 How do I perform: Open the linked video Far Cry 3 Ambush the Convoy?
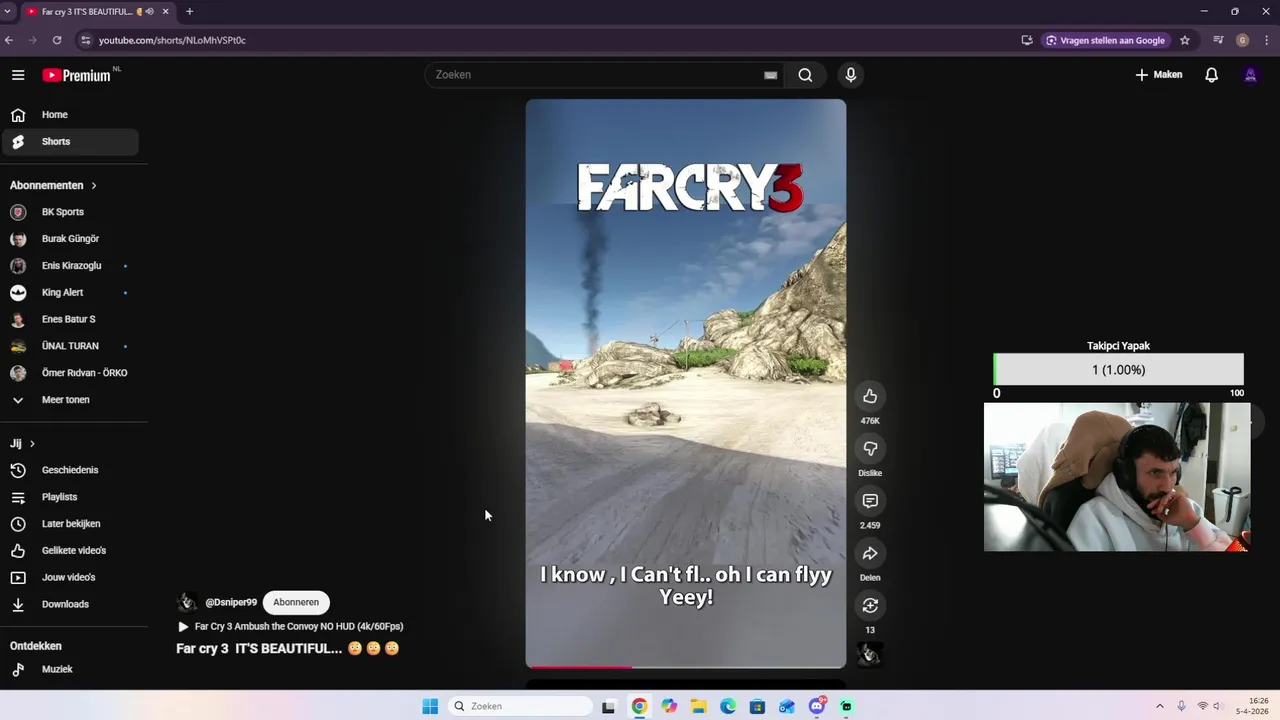pos(291,627)
